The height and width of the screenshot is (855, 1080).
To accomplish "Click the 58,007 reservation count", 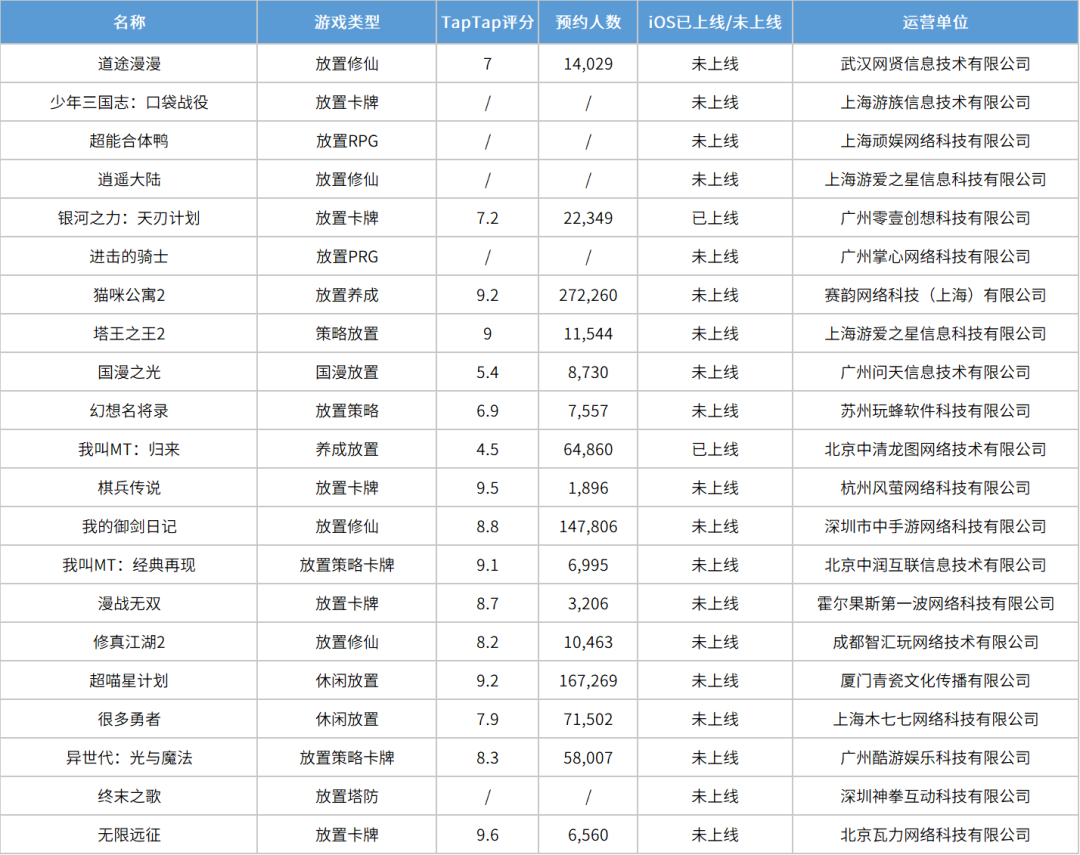I will pos(588,758).
